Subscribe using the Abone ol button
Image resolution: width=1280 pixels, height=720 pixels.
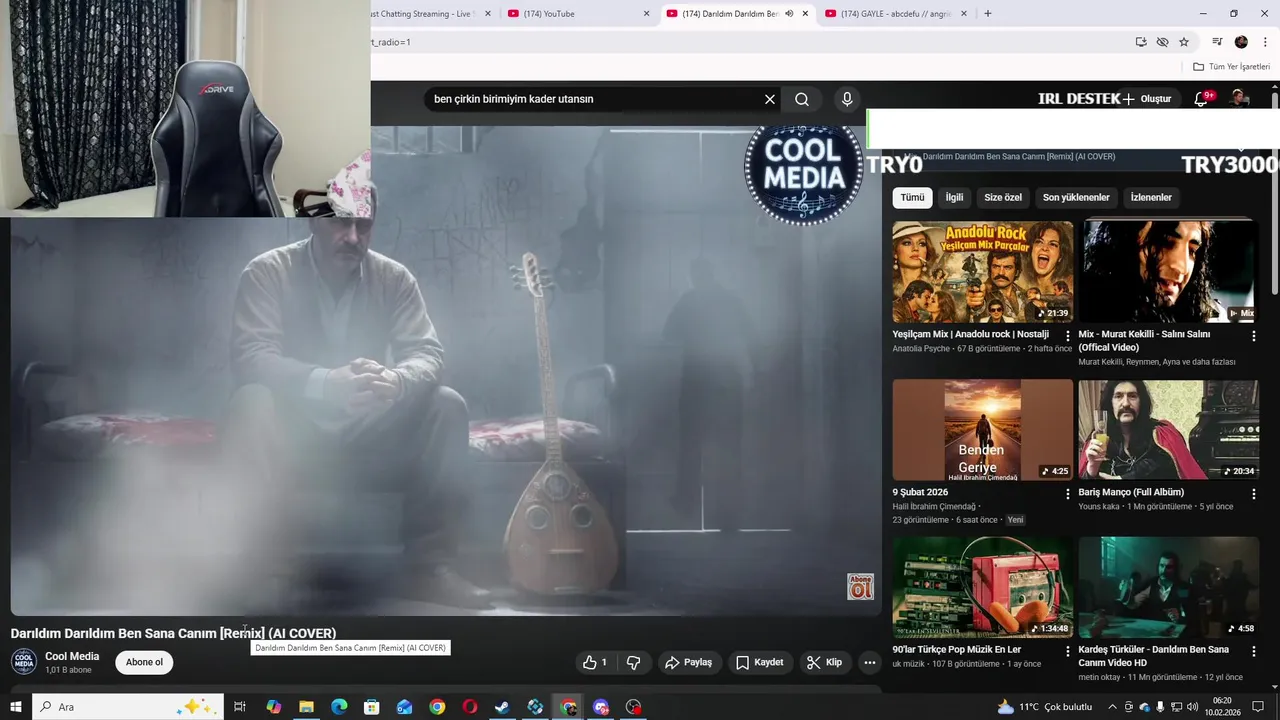(144, 662)
